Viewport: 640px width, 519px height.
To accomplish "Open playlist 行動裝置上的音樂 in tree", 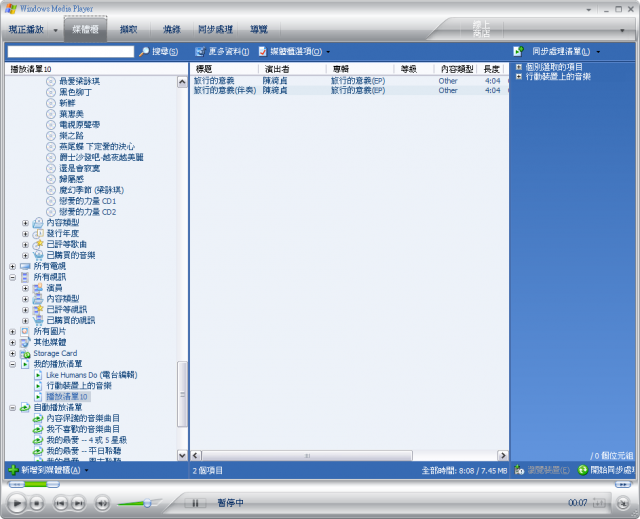I will (79, 386).
